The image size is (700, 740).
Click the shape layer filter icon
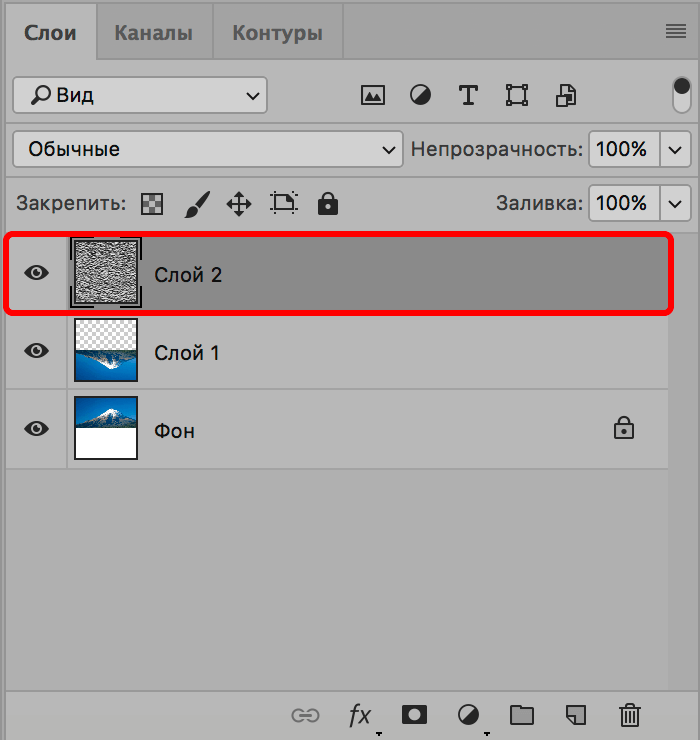point(517,96)
